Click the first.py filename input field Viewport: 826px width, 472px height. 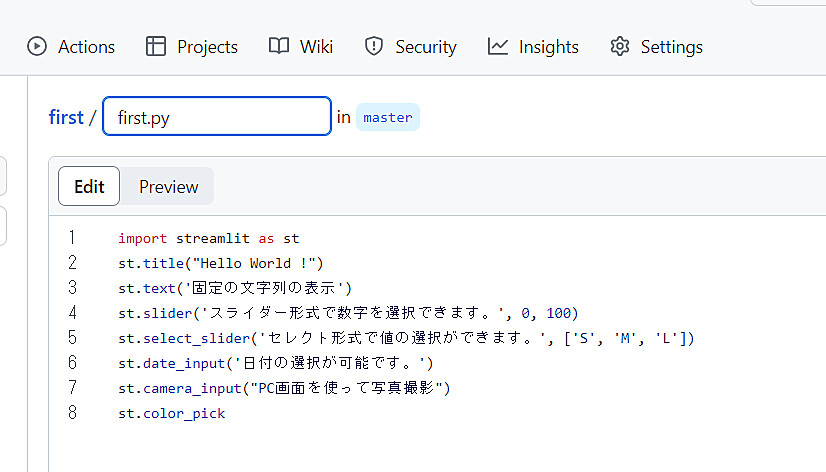pyautogui.click(x=217, y=116)
